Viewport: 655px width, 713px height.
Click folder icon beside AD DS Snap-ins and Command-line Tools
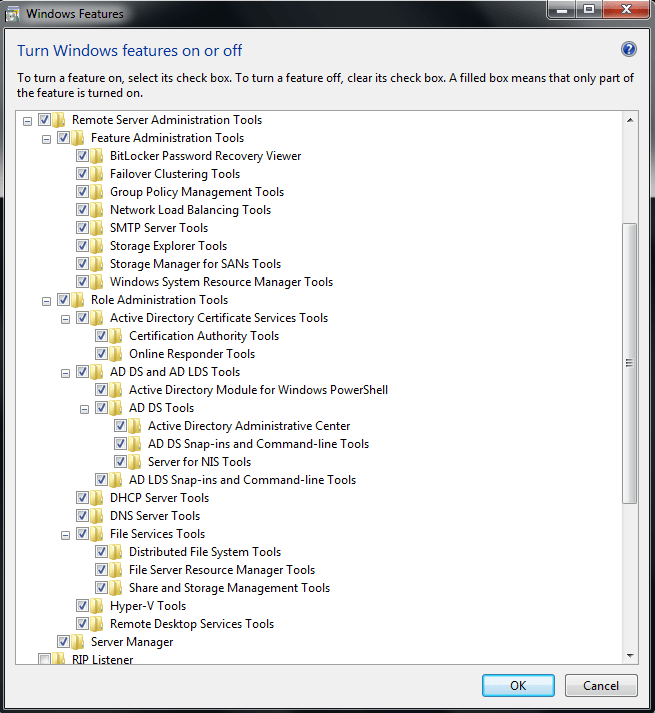[135, 444]
